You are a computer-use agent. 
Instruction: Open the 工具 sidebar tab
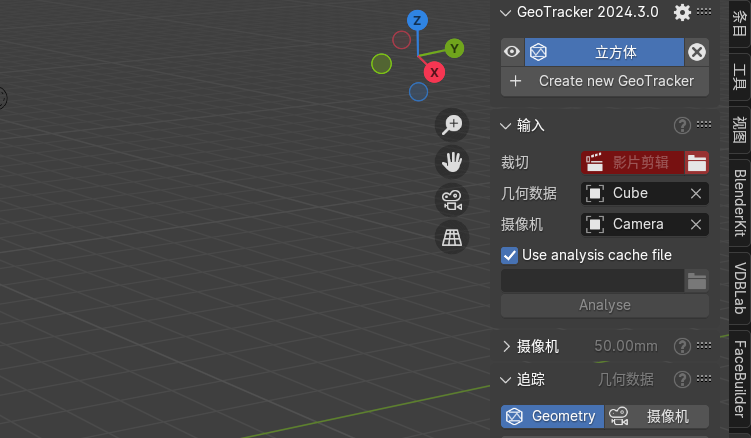(x=740, y=77)
